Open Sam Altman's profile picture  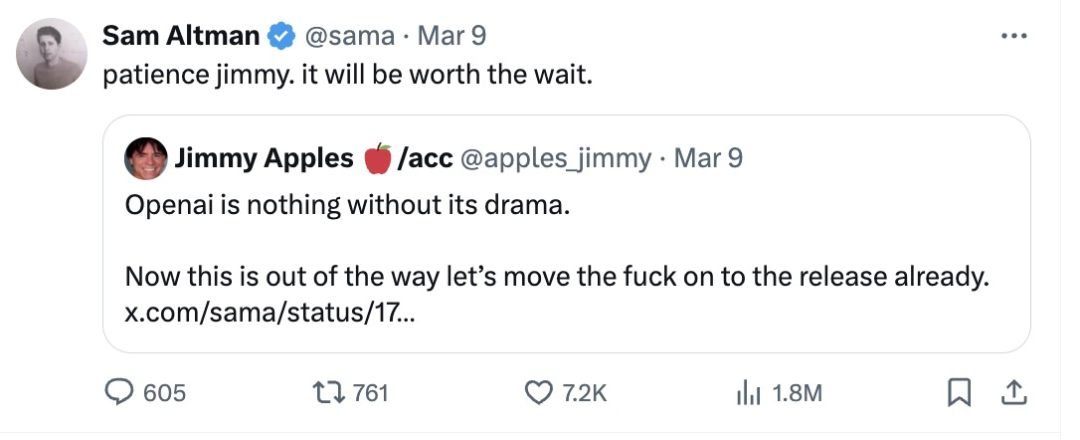tap(52, 54)
